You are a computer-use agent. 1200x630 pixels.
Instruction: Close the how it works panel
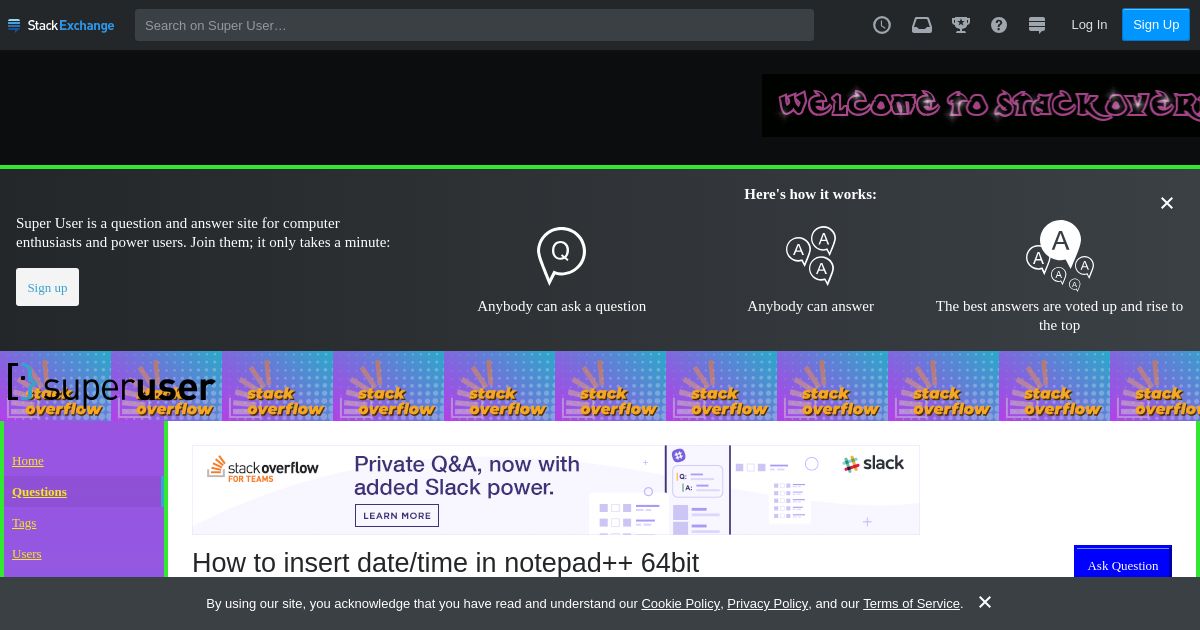point(1166,203)
